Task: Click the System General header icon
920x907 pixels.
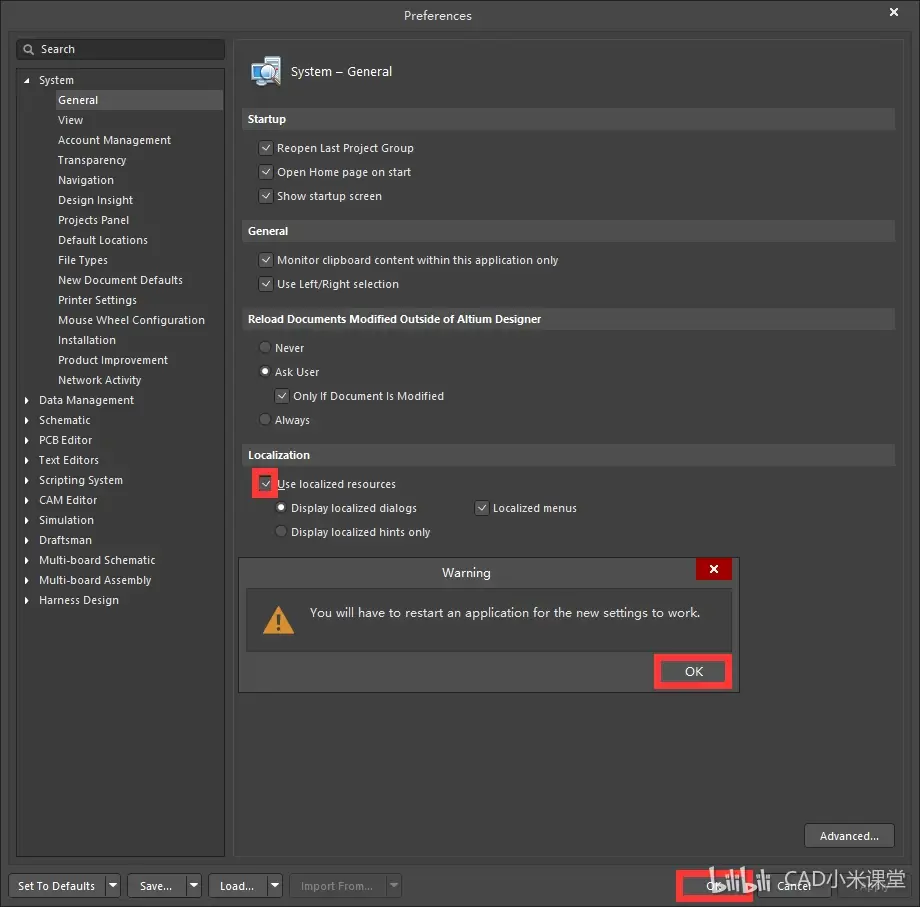Action: pos(266,72)
